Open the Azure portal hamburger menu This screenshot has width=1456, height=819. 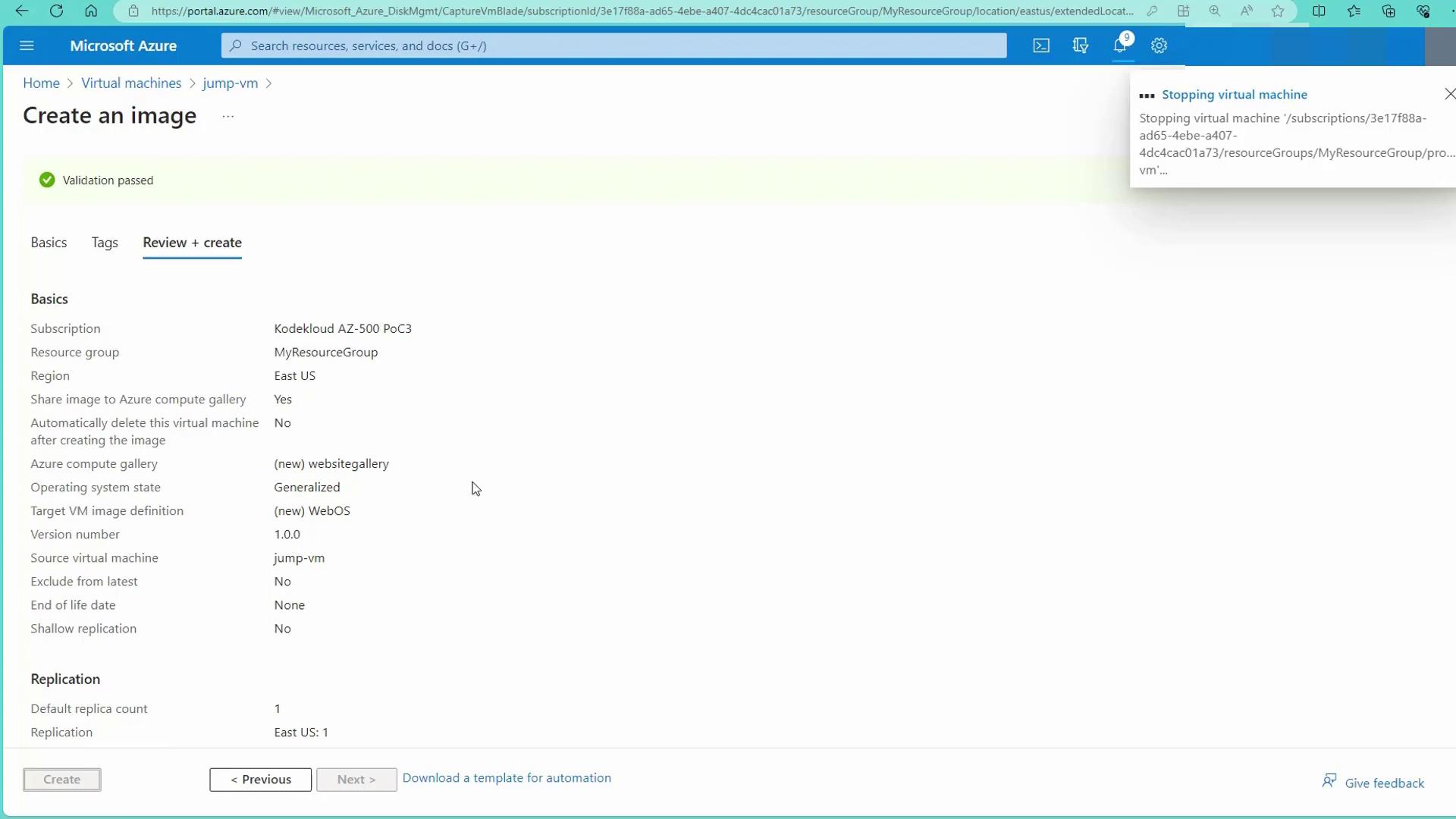tap(27, 45)
